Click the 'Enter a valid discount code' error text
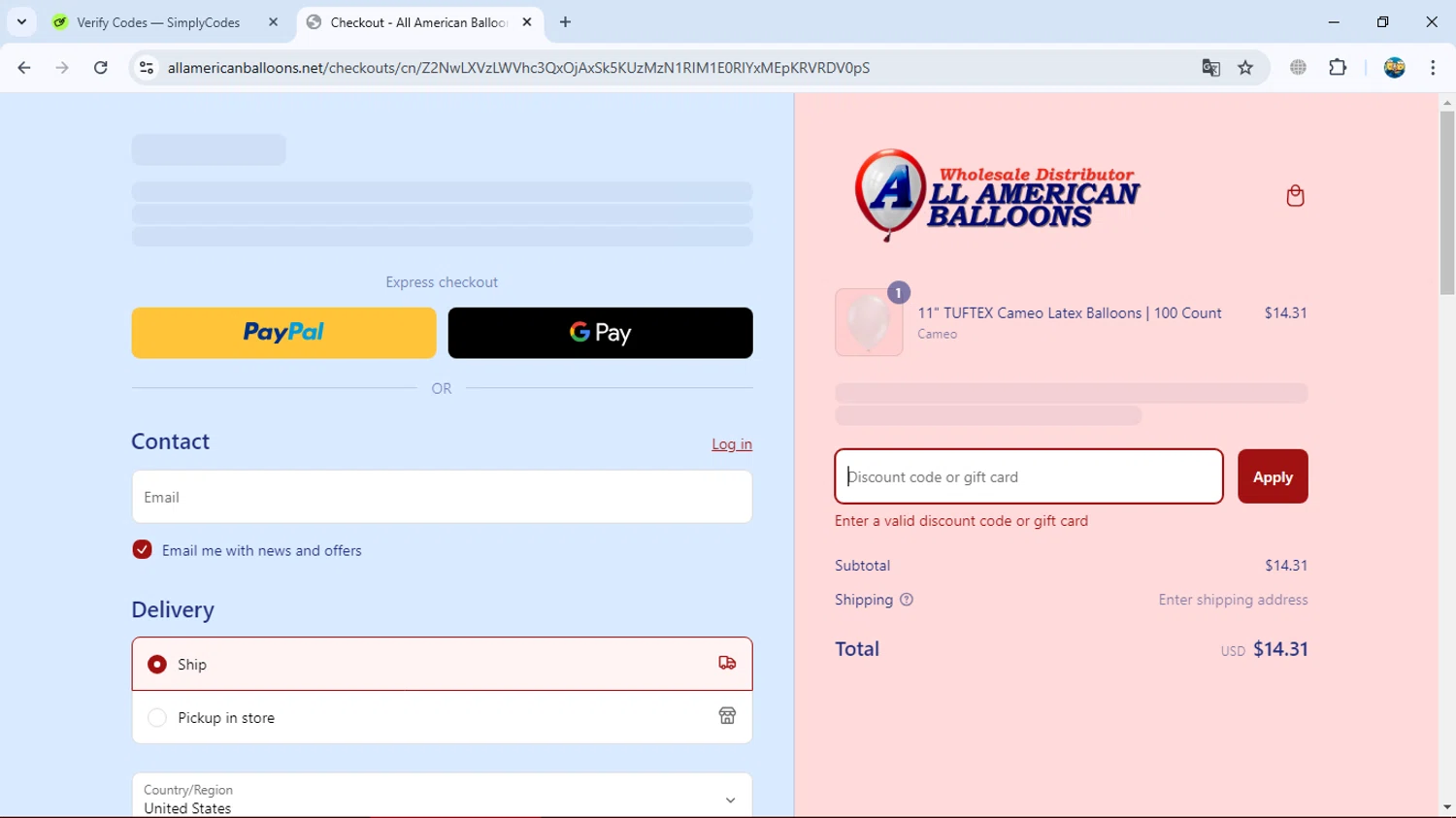 click(x=961, y=521)
